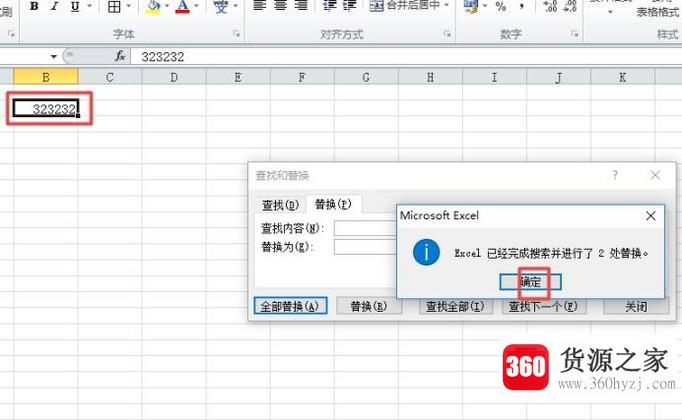This screenshot has width=682, height=420.
Task: Select column C header
Action: (110, 77)
